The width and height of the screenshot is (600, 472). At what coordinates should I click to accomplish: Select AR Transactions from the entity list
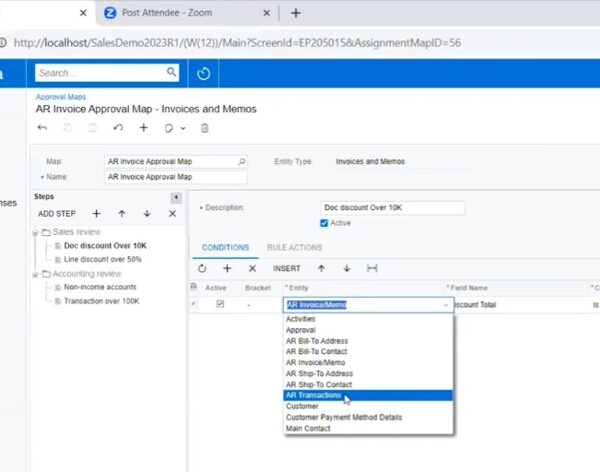coord(313,395)
